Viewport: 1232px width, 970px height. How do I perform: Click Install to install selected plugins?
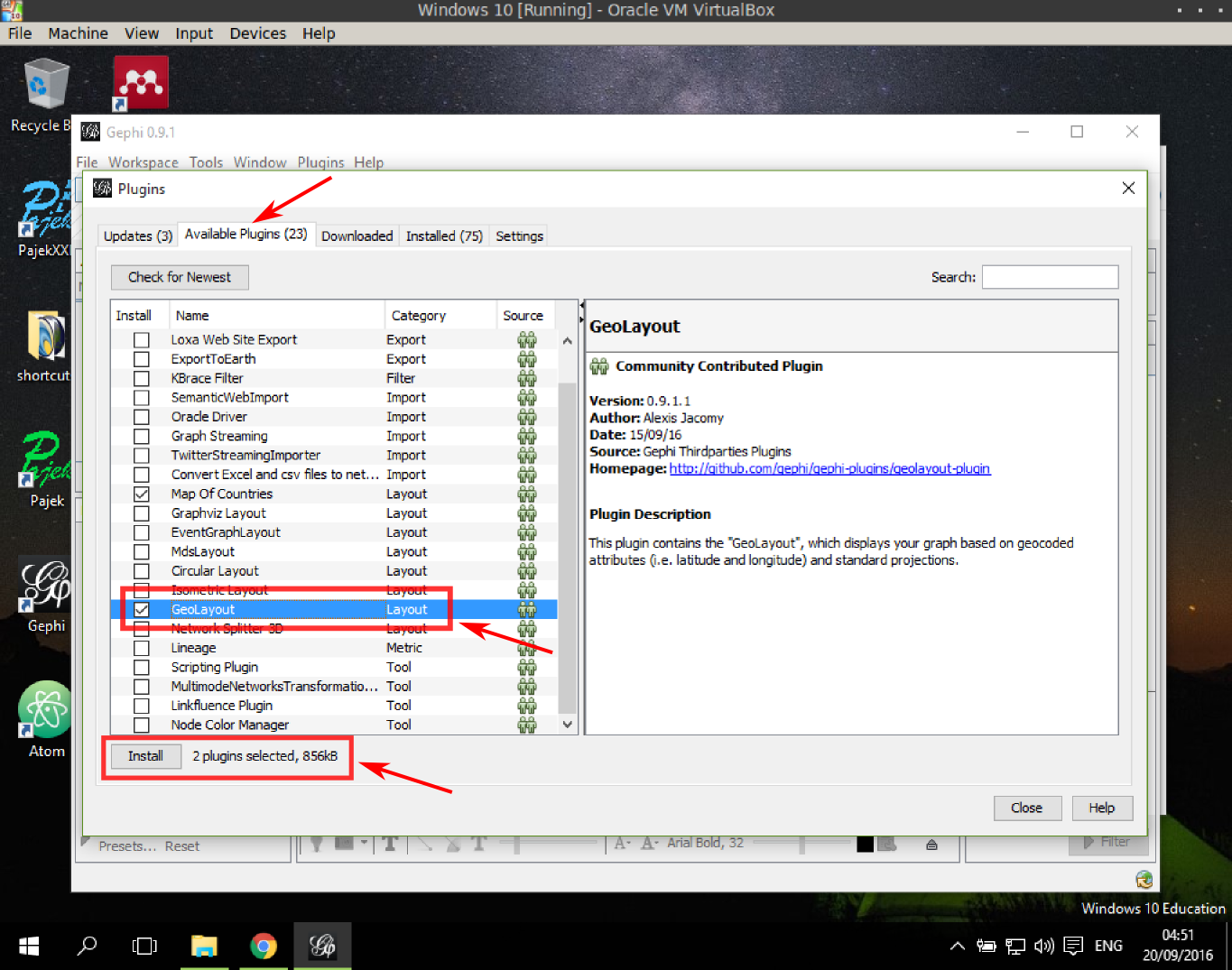pyautogui.click(x=145, y=756)
